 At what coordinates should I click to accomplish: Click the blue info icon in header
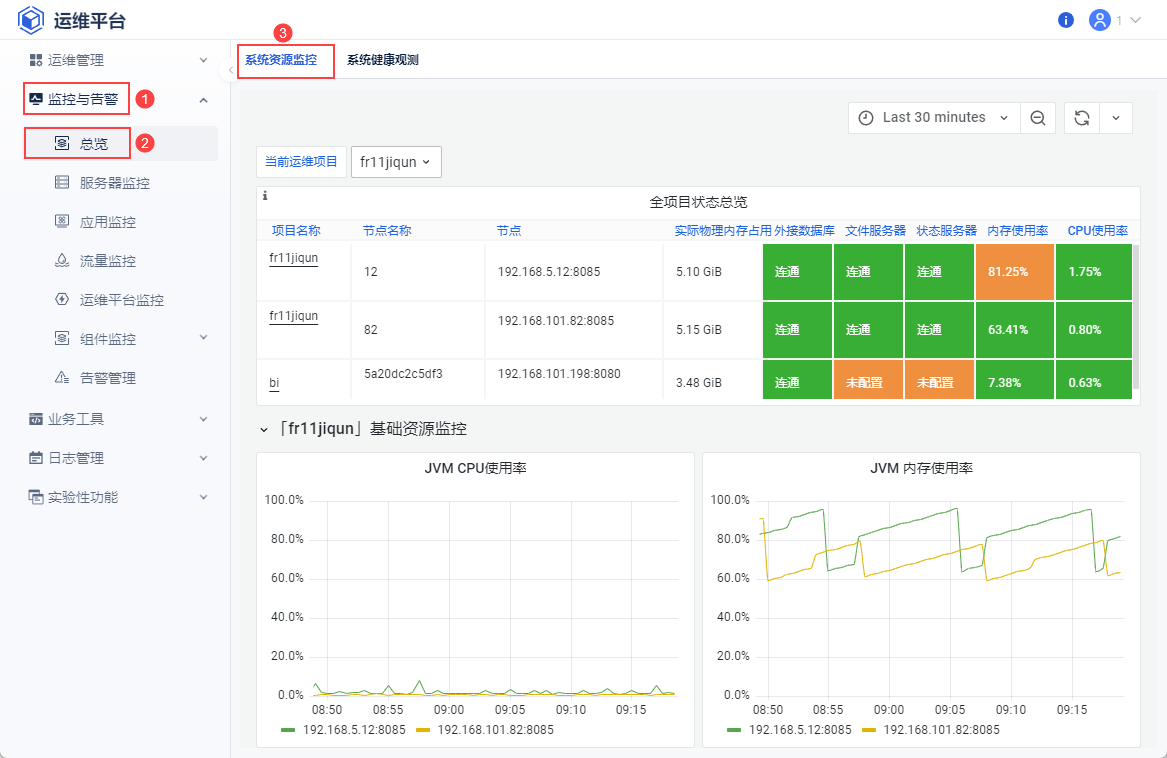coord(1066,20)
